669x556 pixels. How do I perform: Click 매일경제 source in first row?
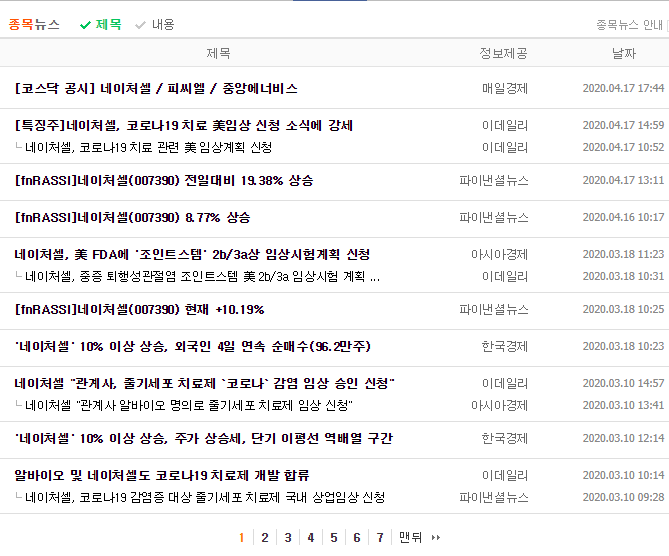point(505,88)
